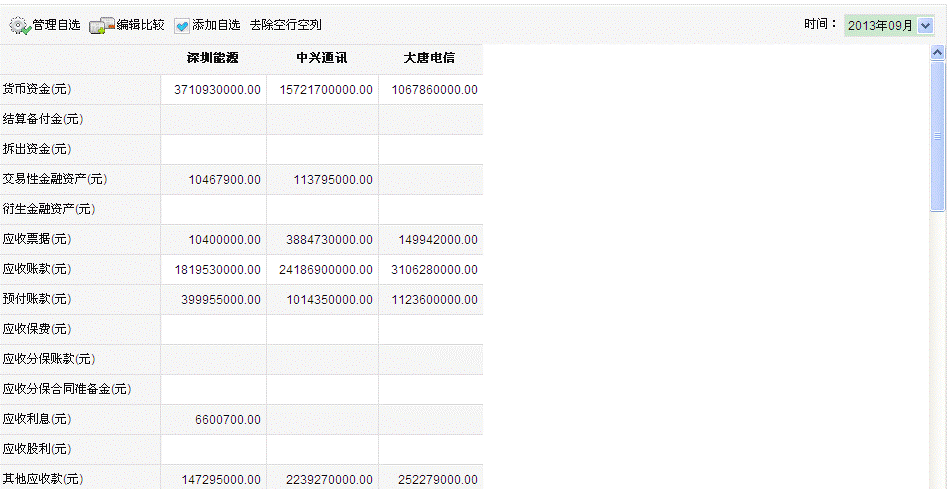Image resolution: width=948 pixels, height=489 pixels.
Task: Click the value 1014350000.00
Action: [x=330, y=300]
